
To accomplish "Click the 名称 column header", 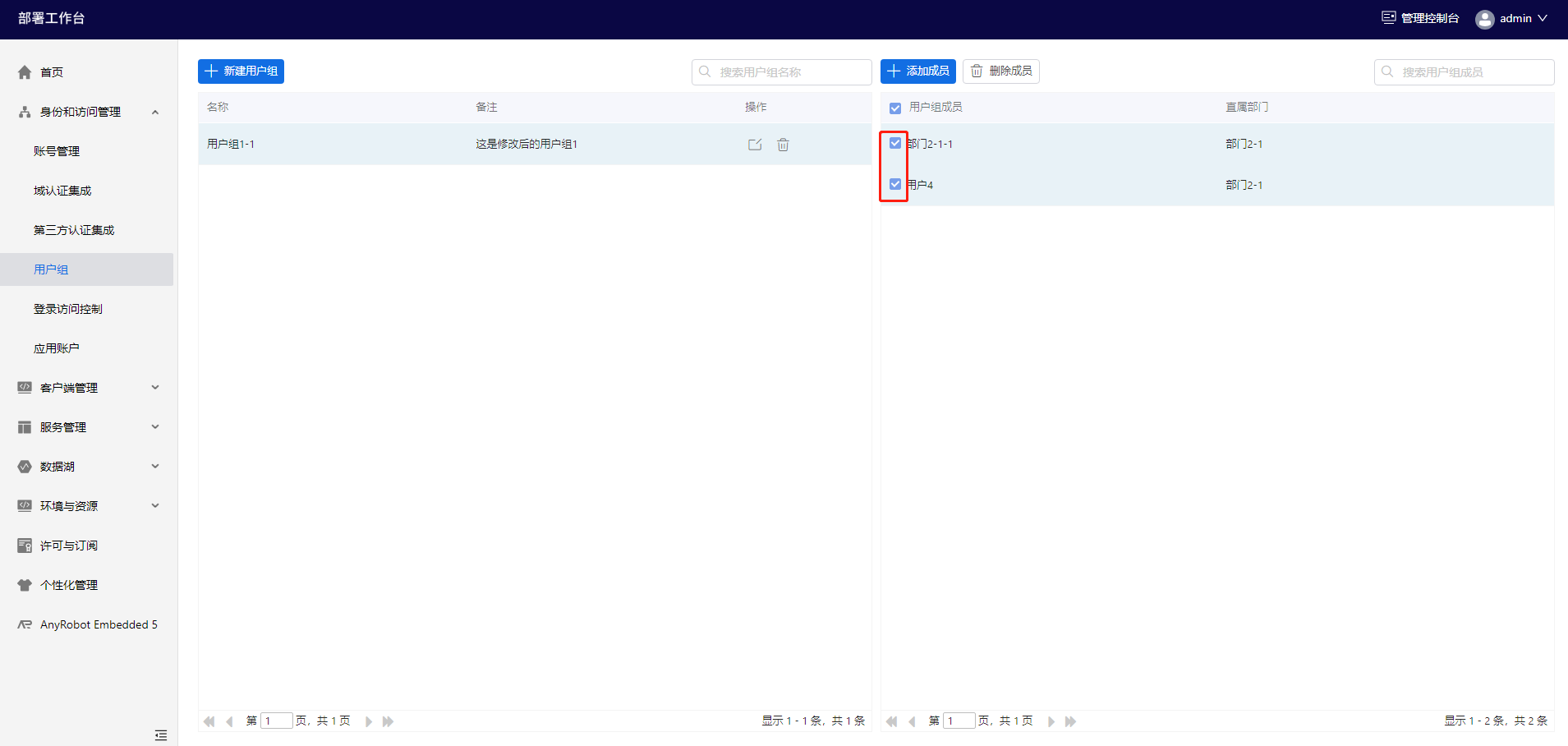I will pyautogui.click(x=218, y=107).
